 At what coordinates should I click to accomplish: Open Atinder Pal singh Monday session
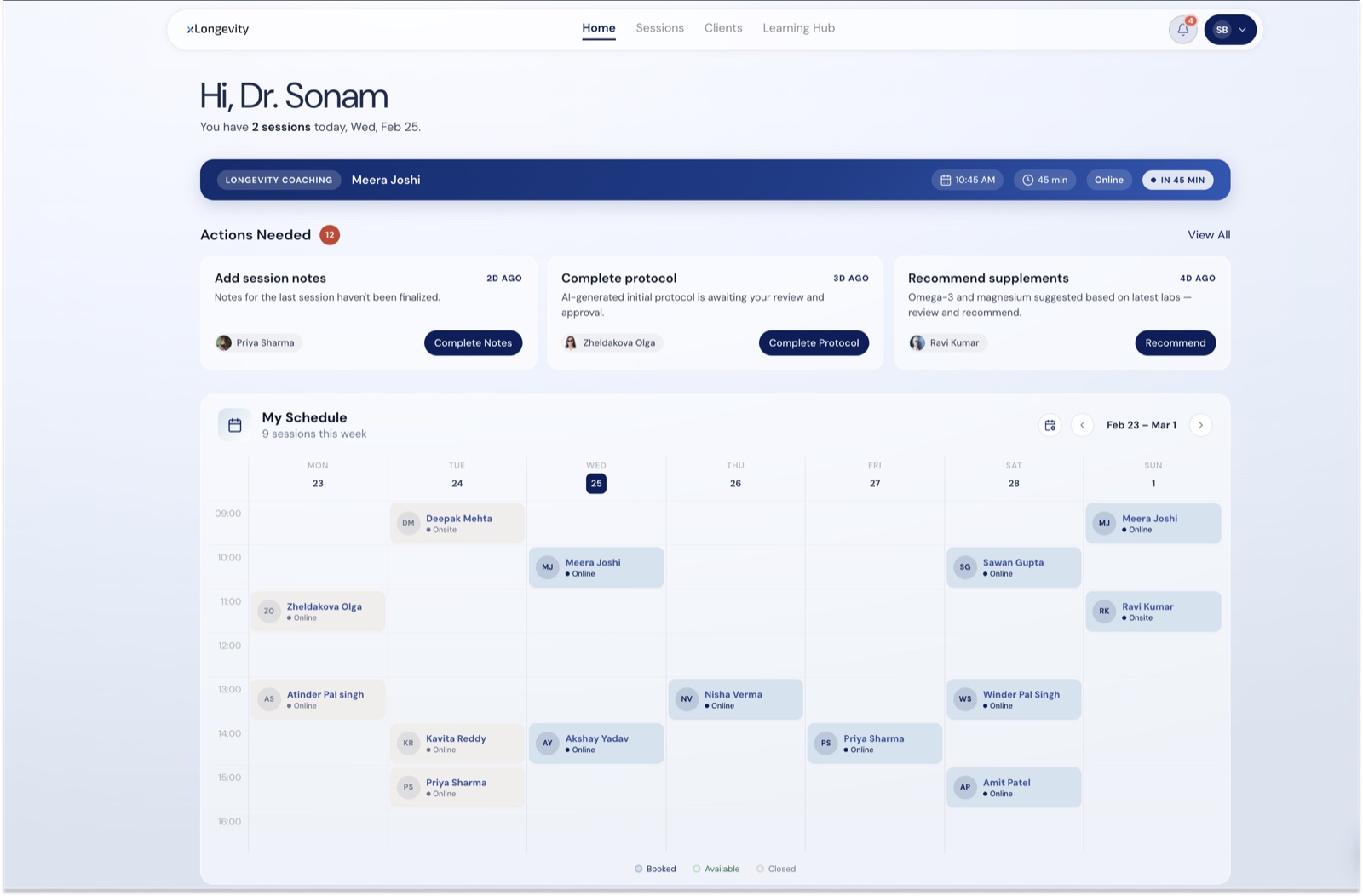point(318,700)
